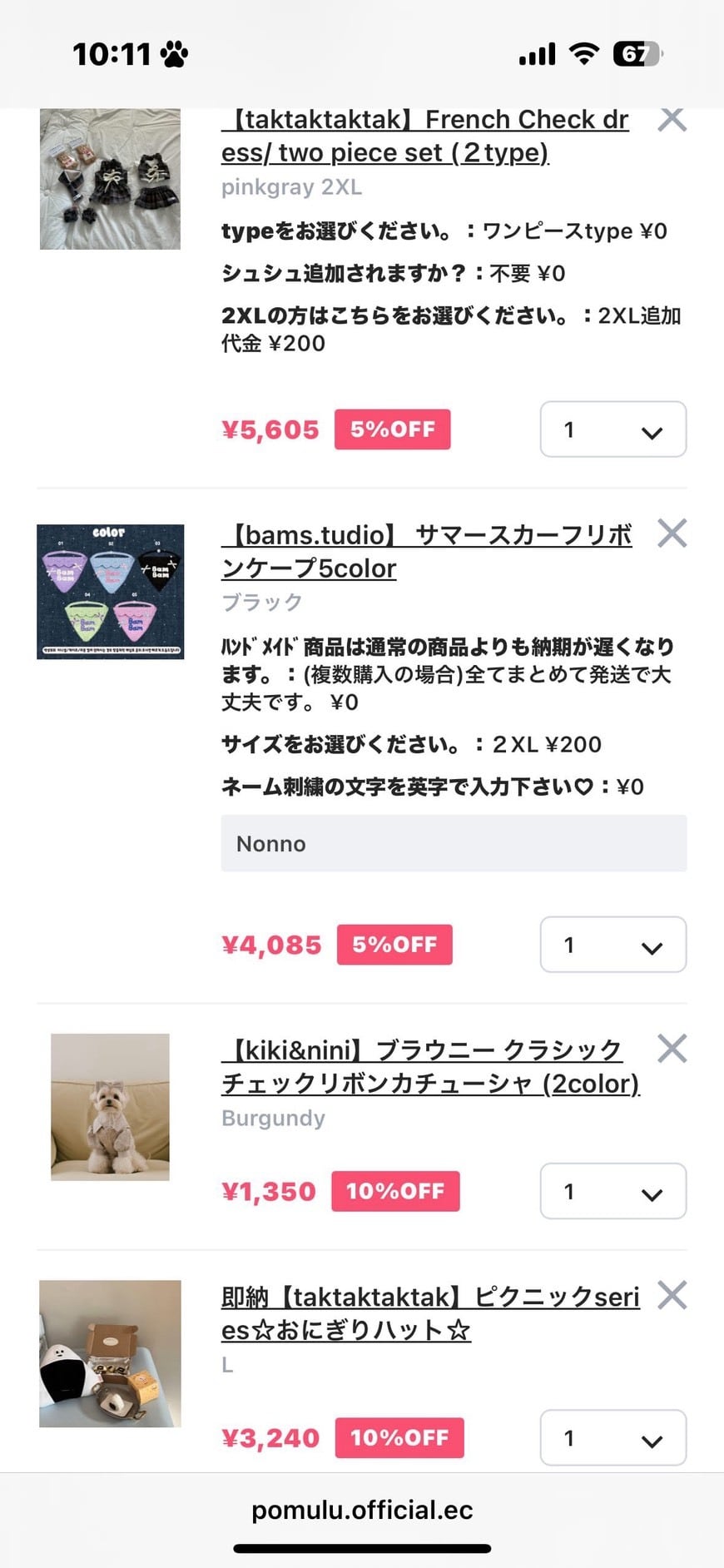Expand quantity selector for ¥3,240 onigiri hat
Image resolution: width=724 pixels, height=1568 pixels.
613,1437
